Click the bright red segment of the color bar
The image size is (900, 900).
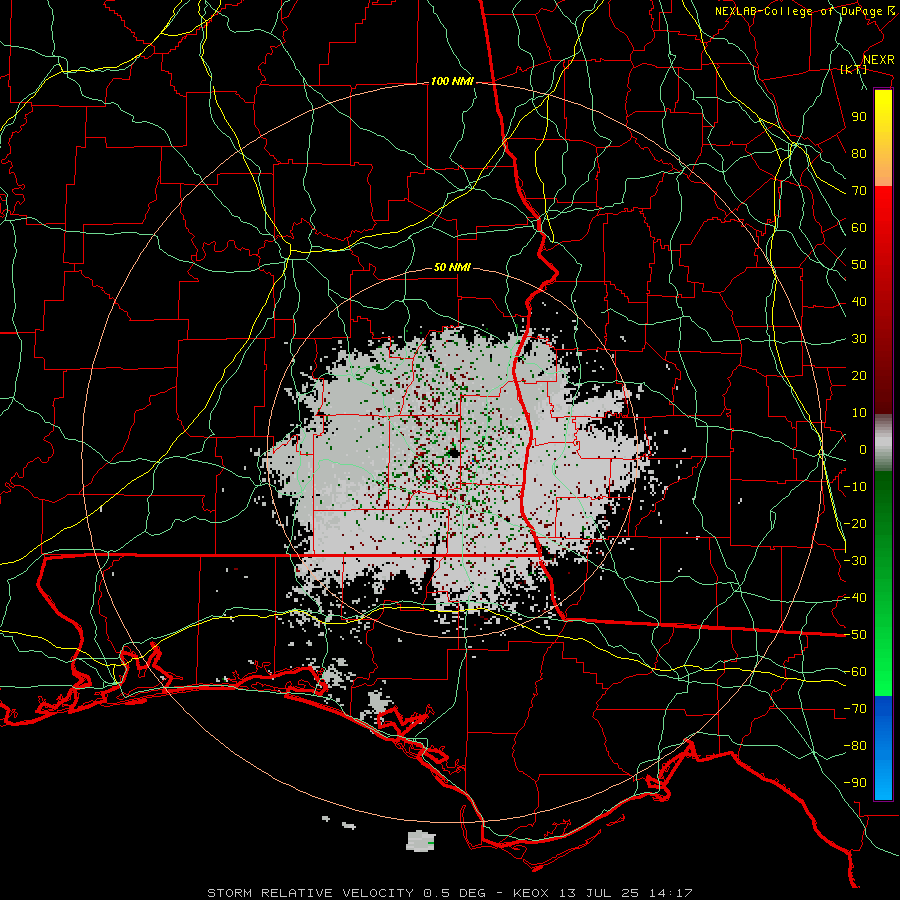(x=883, y=210)
